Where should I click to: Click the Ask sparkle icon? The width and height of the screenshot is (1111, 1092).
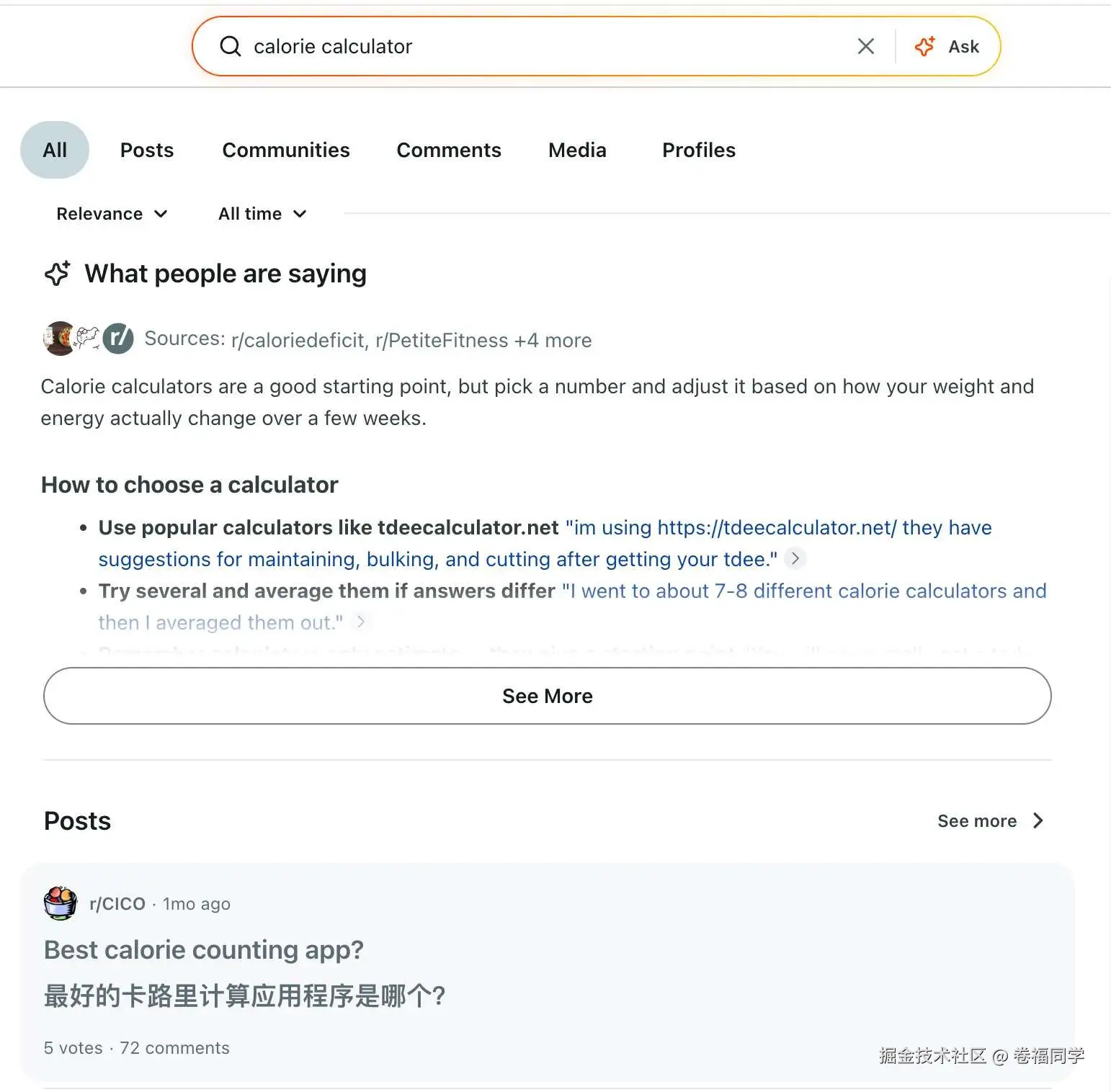924,46
